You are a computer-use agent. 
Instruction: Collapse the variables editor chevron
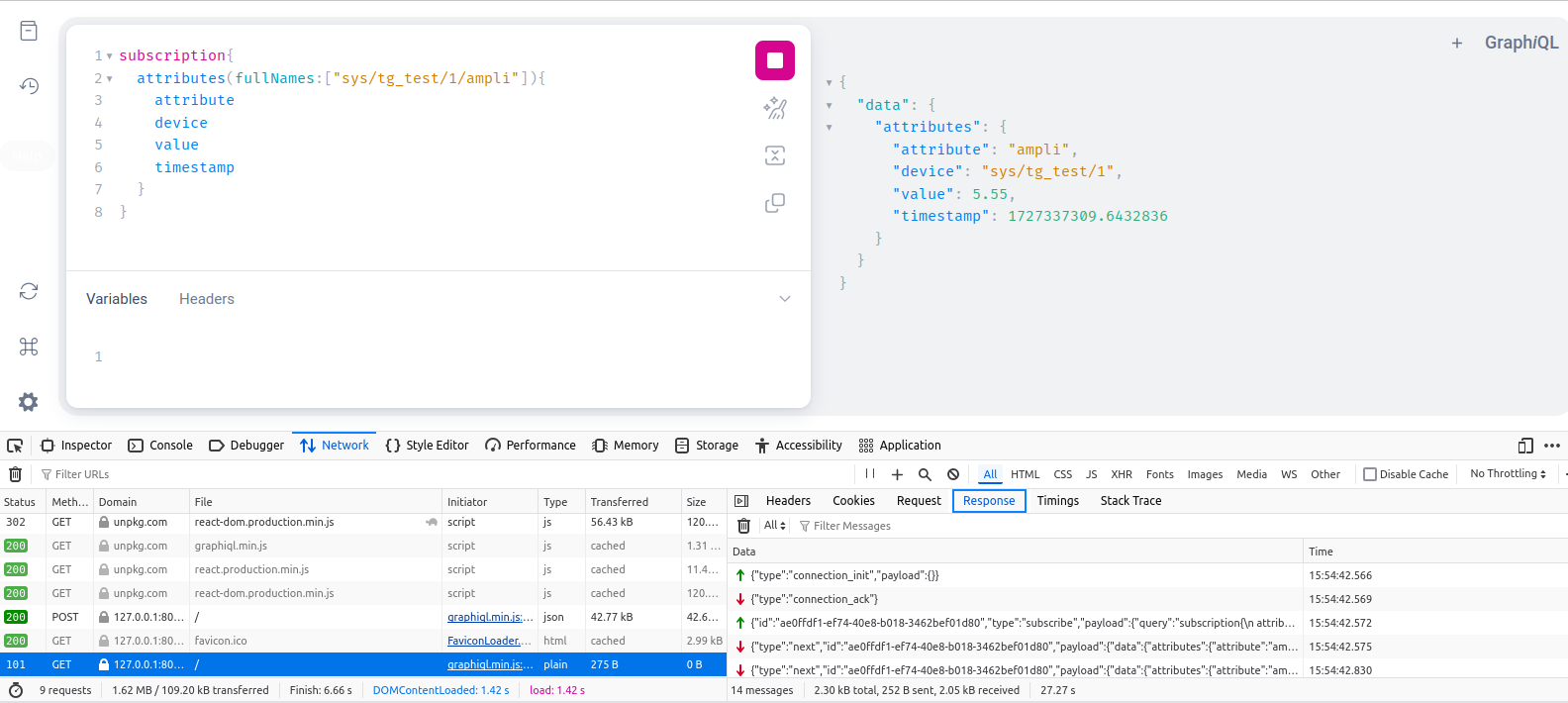[784, 299]
